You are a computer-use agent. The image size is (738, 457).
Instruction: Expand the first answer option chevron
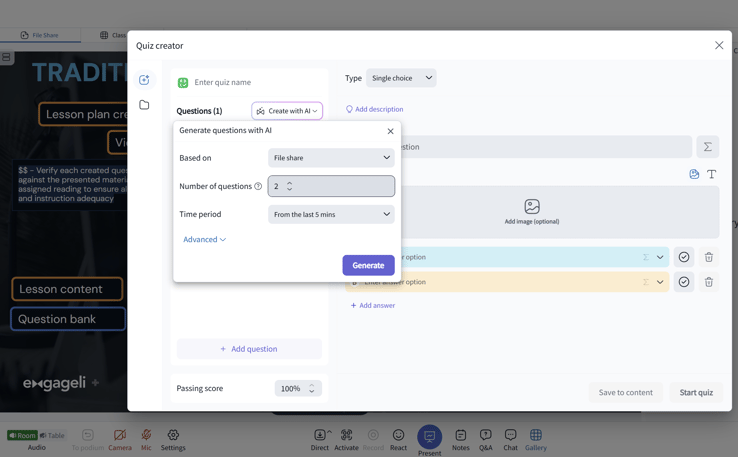[x=660, y=257]
